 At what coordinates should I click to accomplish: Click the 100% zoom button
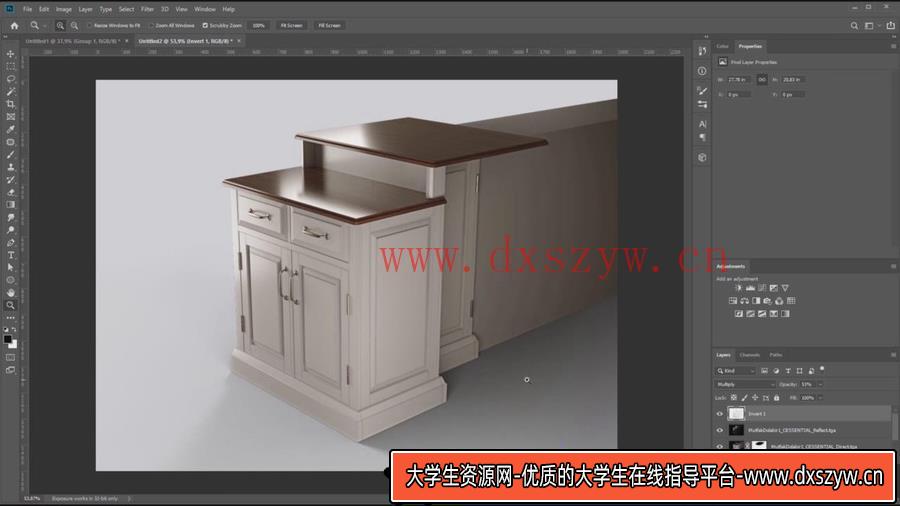point(259,26)
